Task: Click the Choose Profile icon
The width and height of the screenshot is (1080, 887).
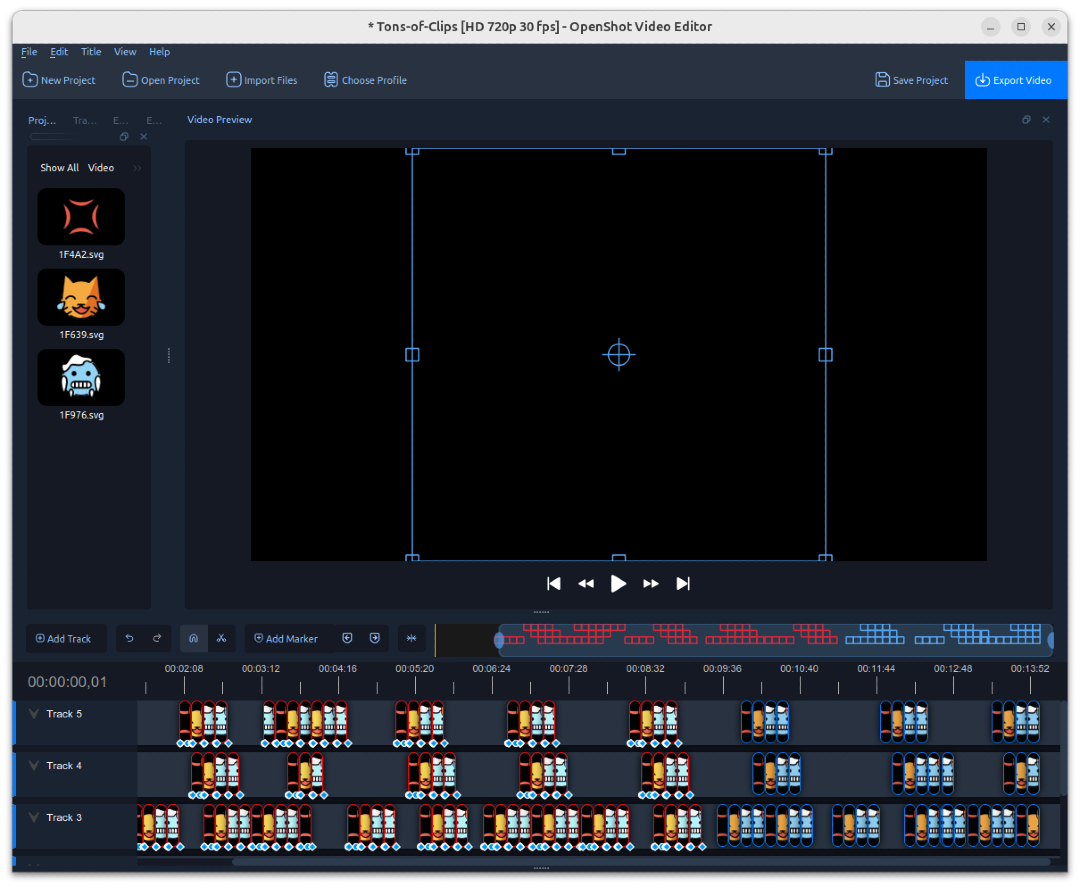Action: tap(330, 80)
